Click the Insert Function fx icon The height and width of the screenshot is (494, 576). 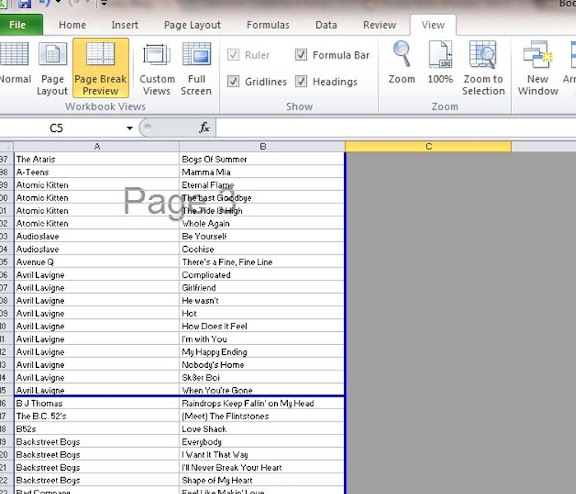(204, 128)
